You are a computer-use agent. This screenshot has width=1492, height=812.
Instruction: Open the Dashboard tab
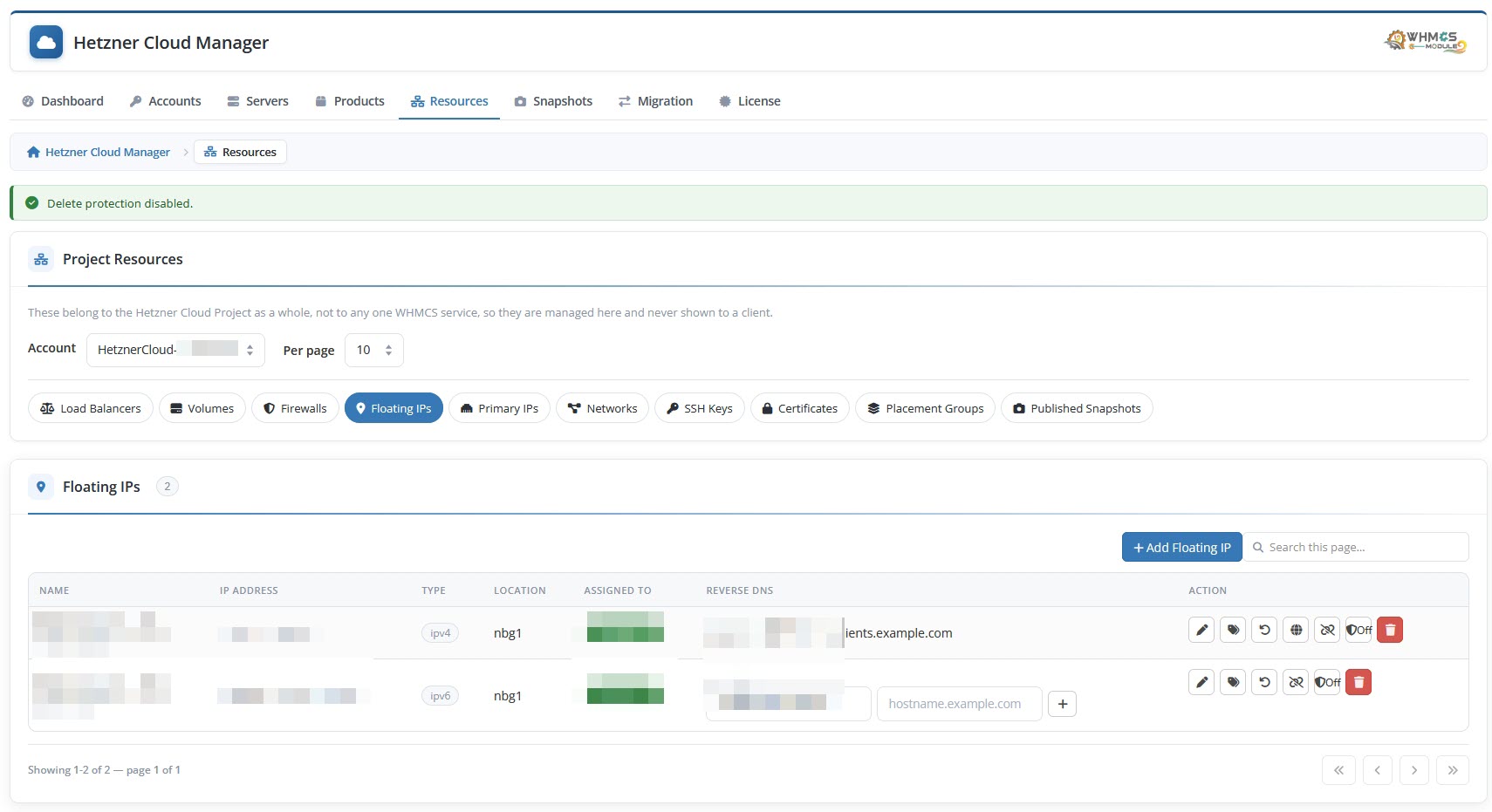point(63,101)
